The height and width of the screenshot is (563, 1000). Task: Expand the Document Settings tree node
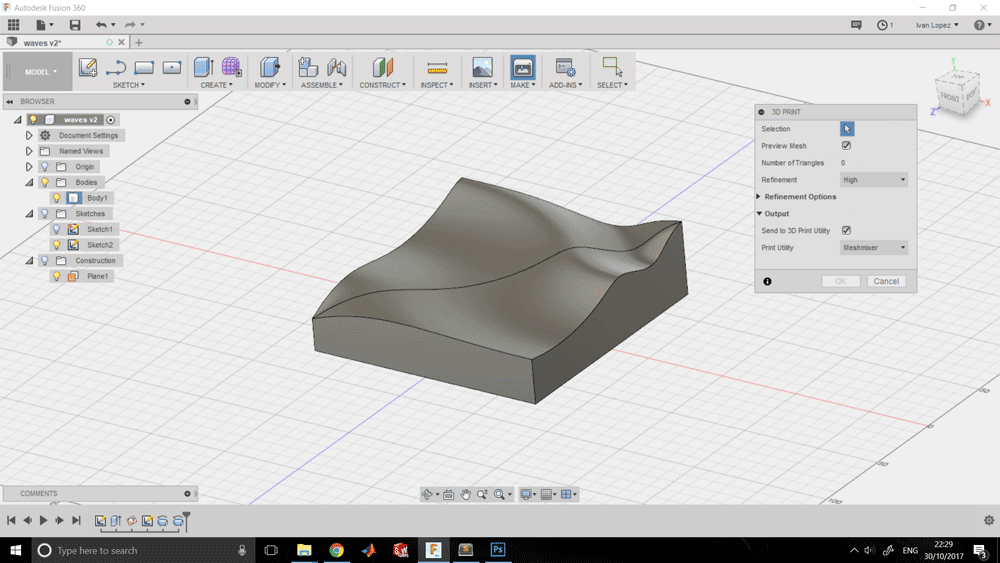29,135
